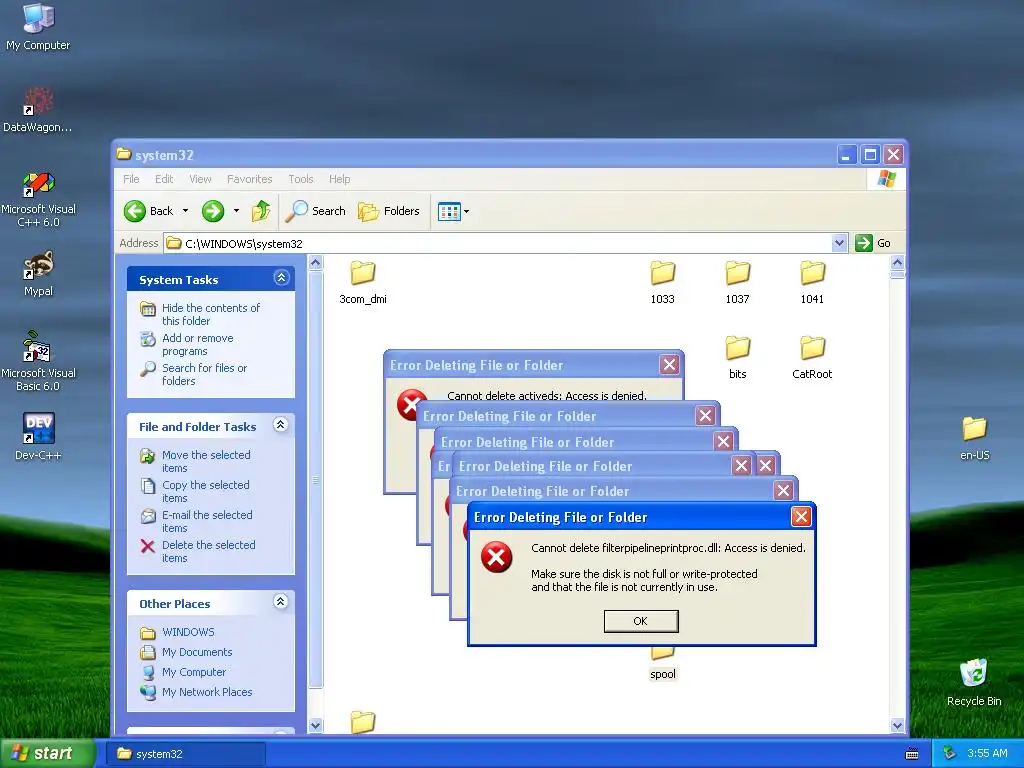This screenshot has height=768, width=1024.
Task: Click the Go button
Action: click(873, 243)
